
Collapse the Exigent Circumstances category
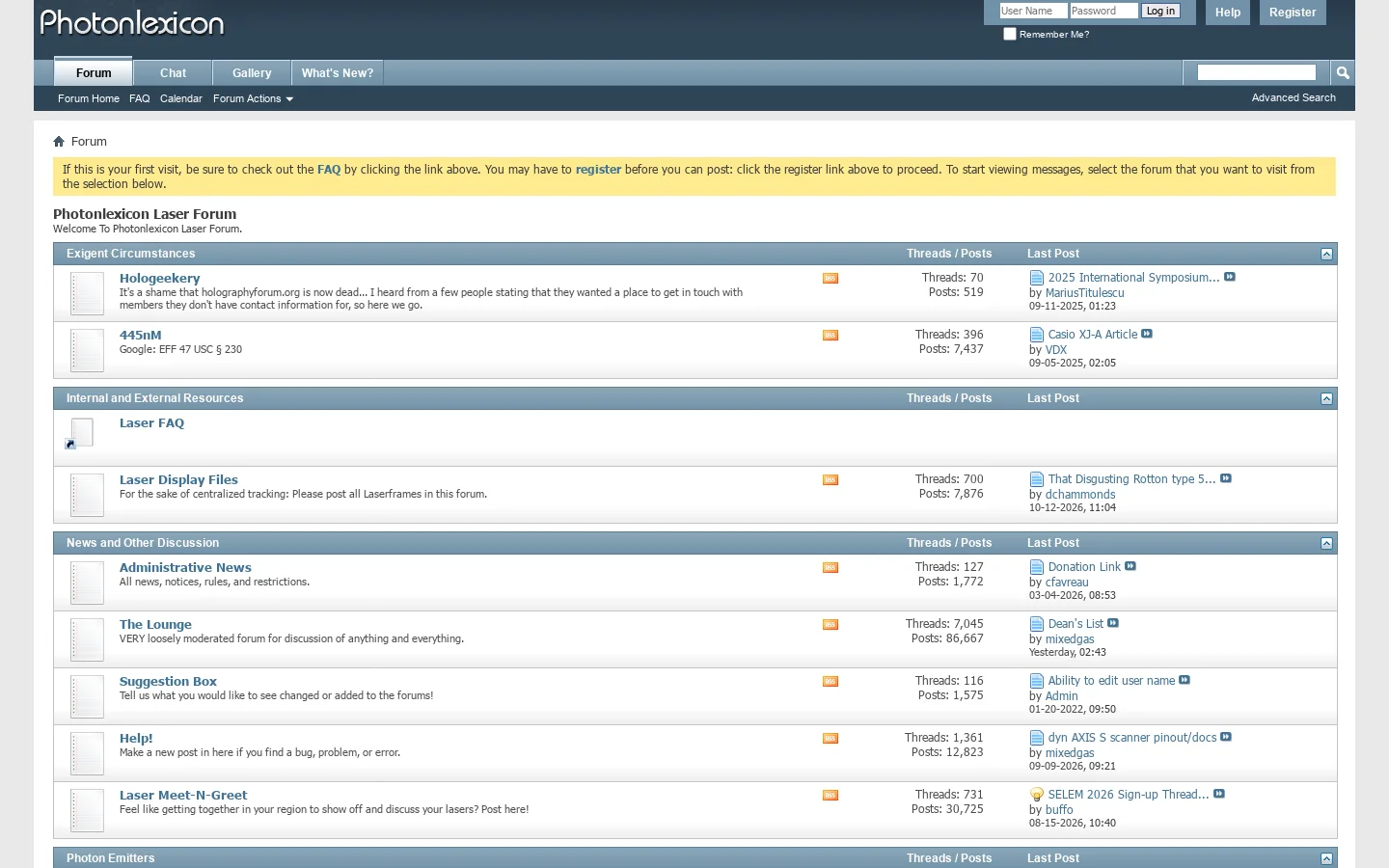tap(1326, 254)
